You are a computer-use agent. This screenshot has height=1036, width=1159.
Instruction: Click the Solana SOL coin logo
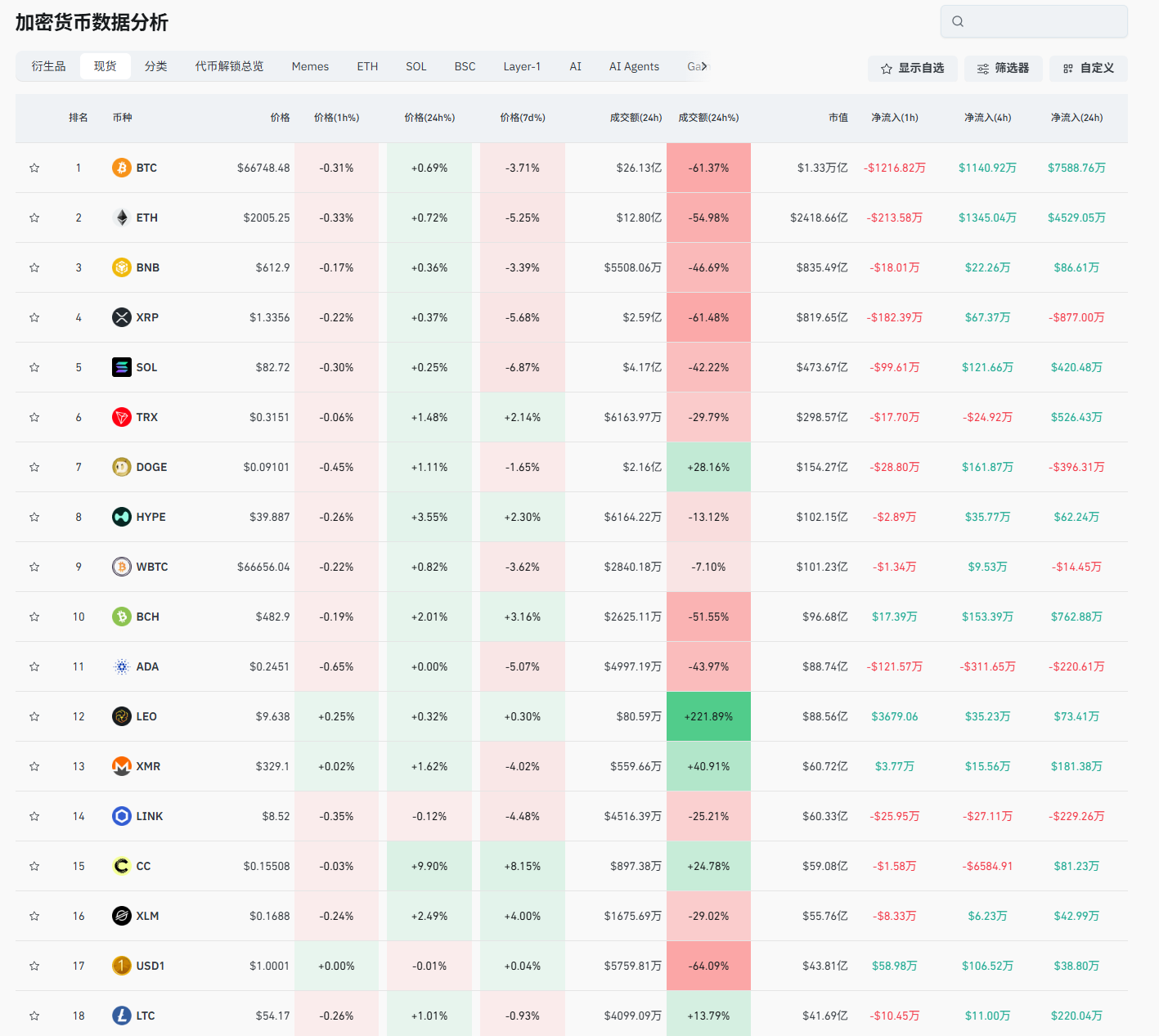(x=122, y=367)
